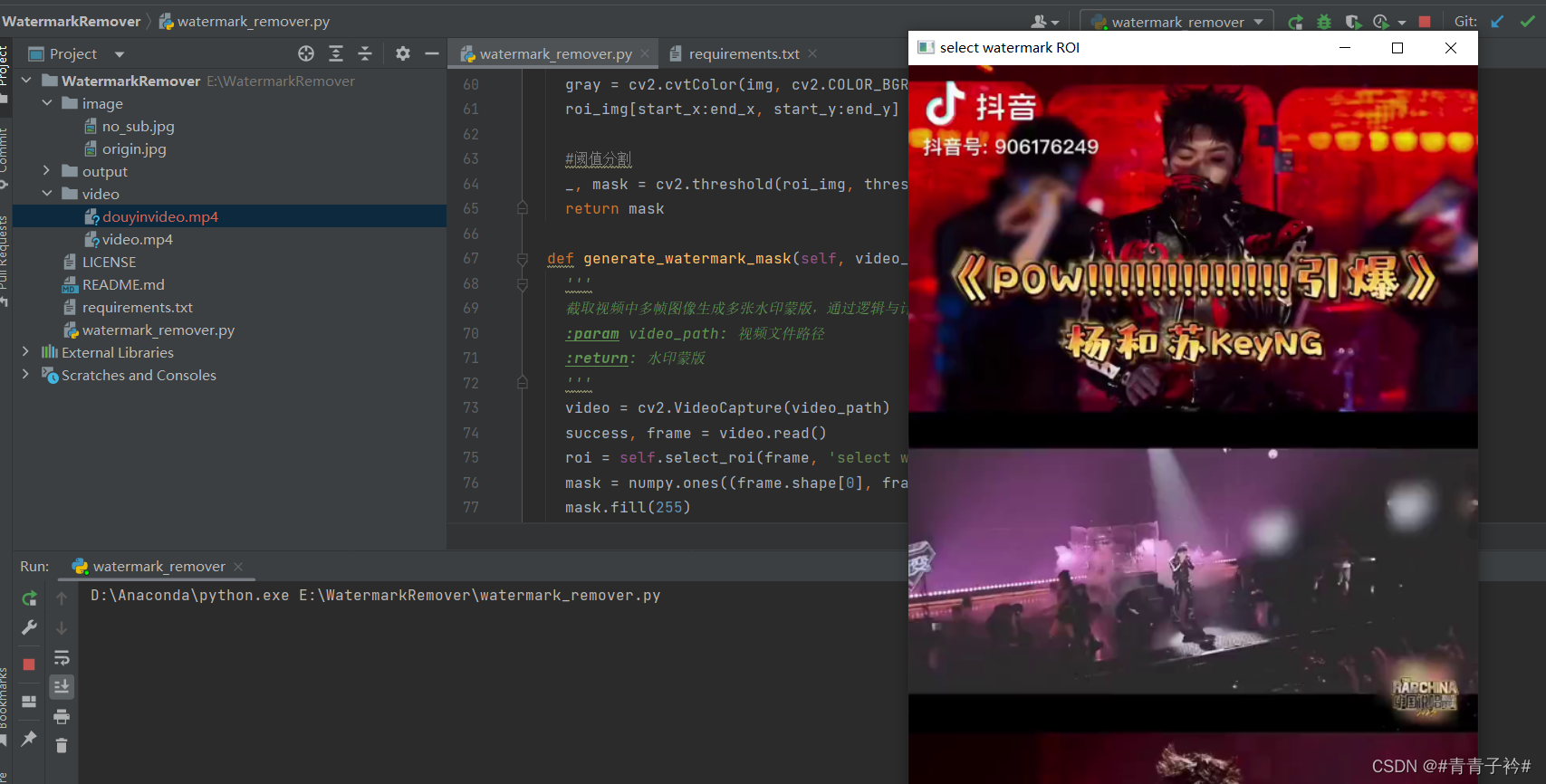Viewport: 1546px width, 784px height.
Task: Toggle scroll to end in Run console
Action: click(x=62, y=686)
